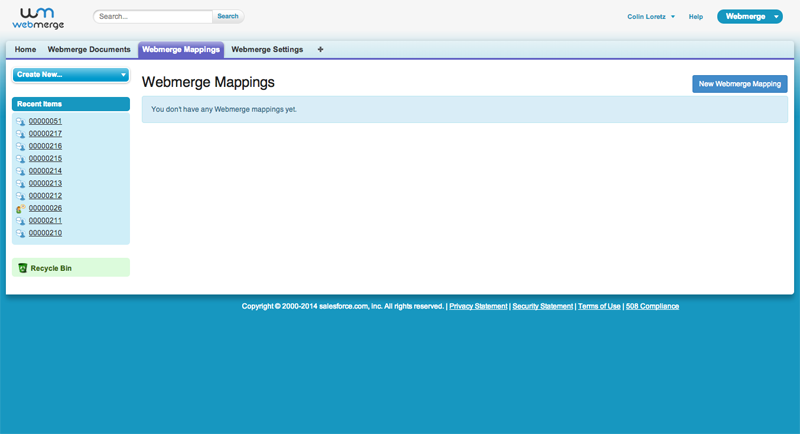Image resolution: width=800 pixels, height=434 pixels.
Task: Select the Webmerge Mappings tab
Action: tap(181, 49)
